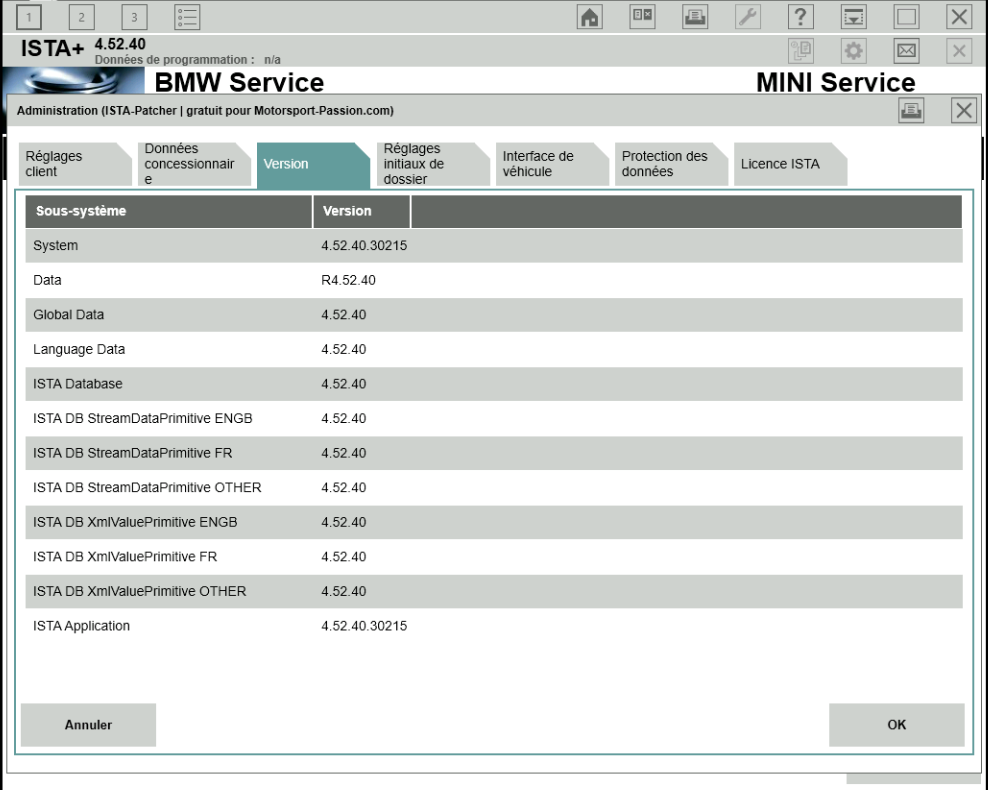
Task: Select the Global Data row
Action: 494,315
